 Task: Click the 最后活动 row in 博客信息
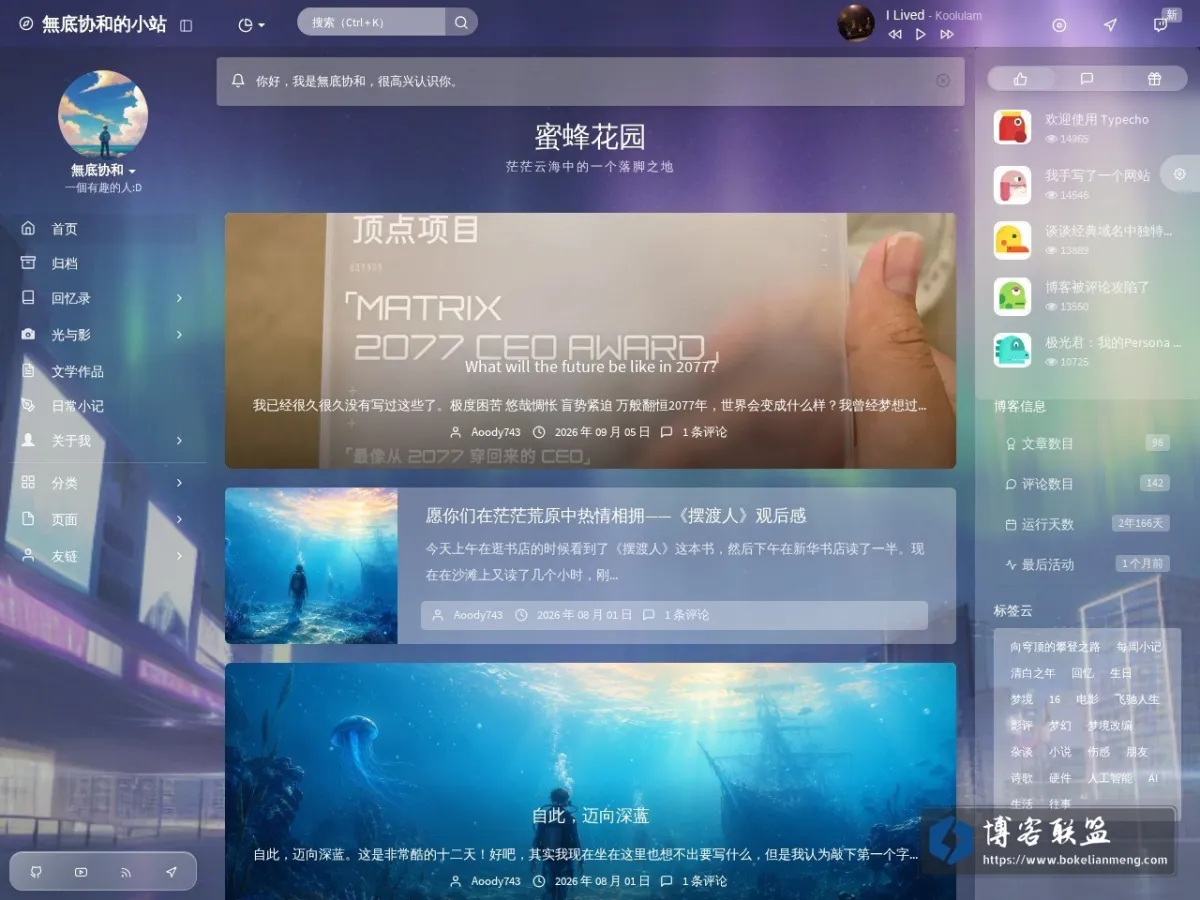click(1087, 564)
